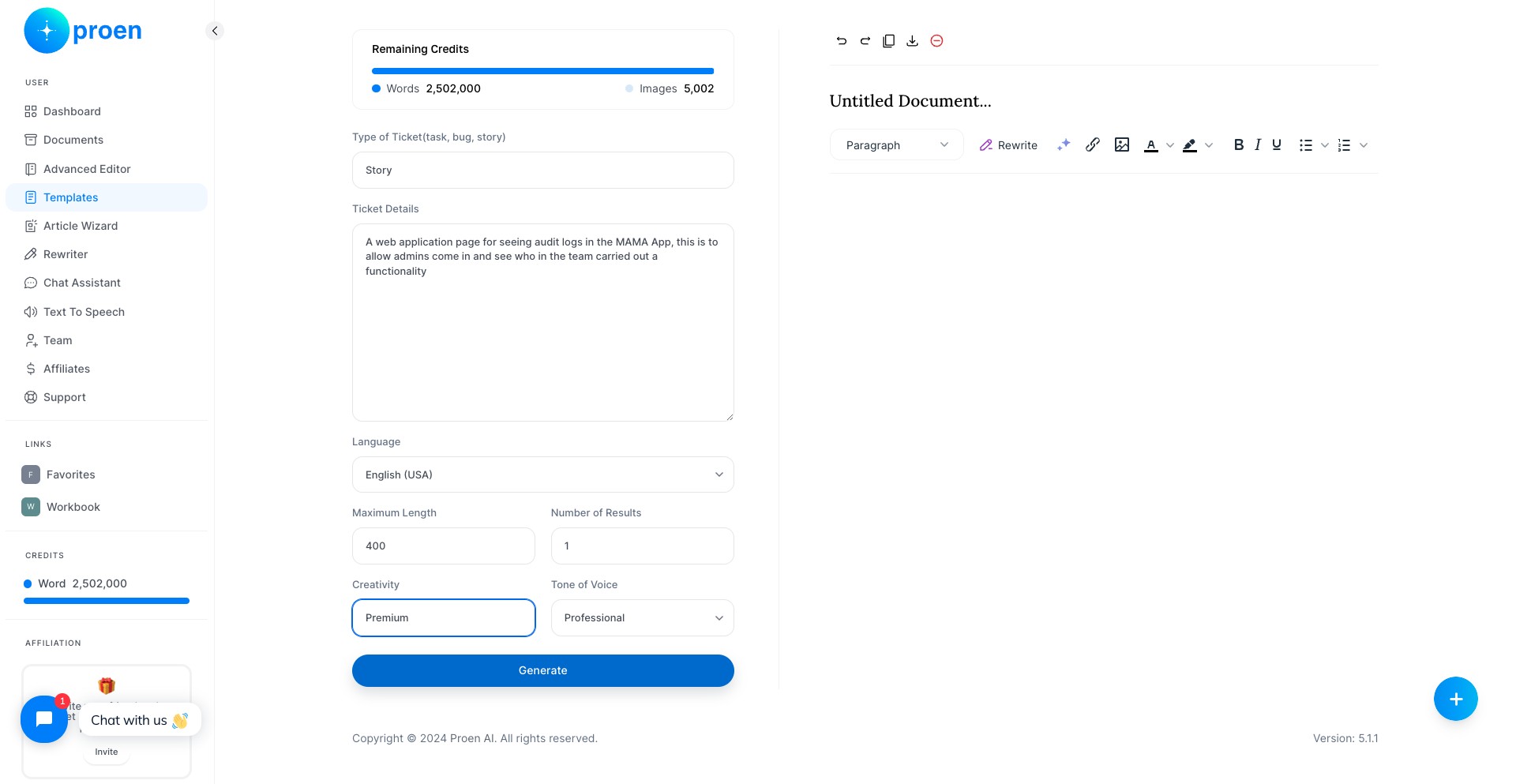Click the Generate button

(x=543, y=670)
